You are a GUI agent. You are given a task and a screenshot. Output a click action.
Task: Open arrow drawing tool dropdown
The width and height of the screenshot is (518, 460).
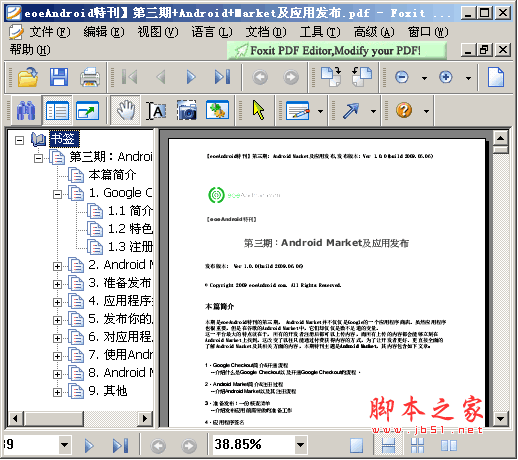374,111
